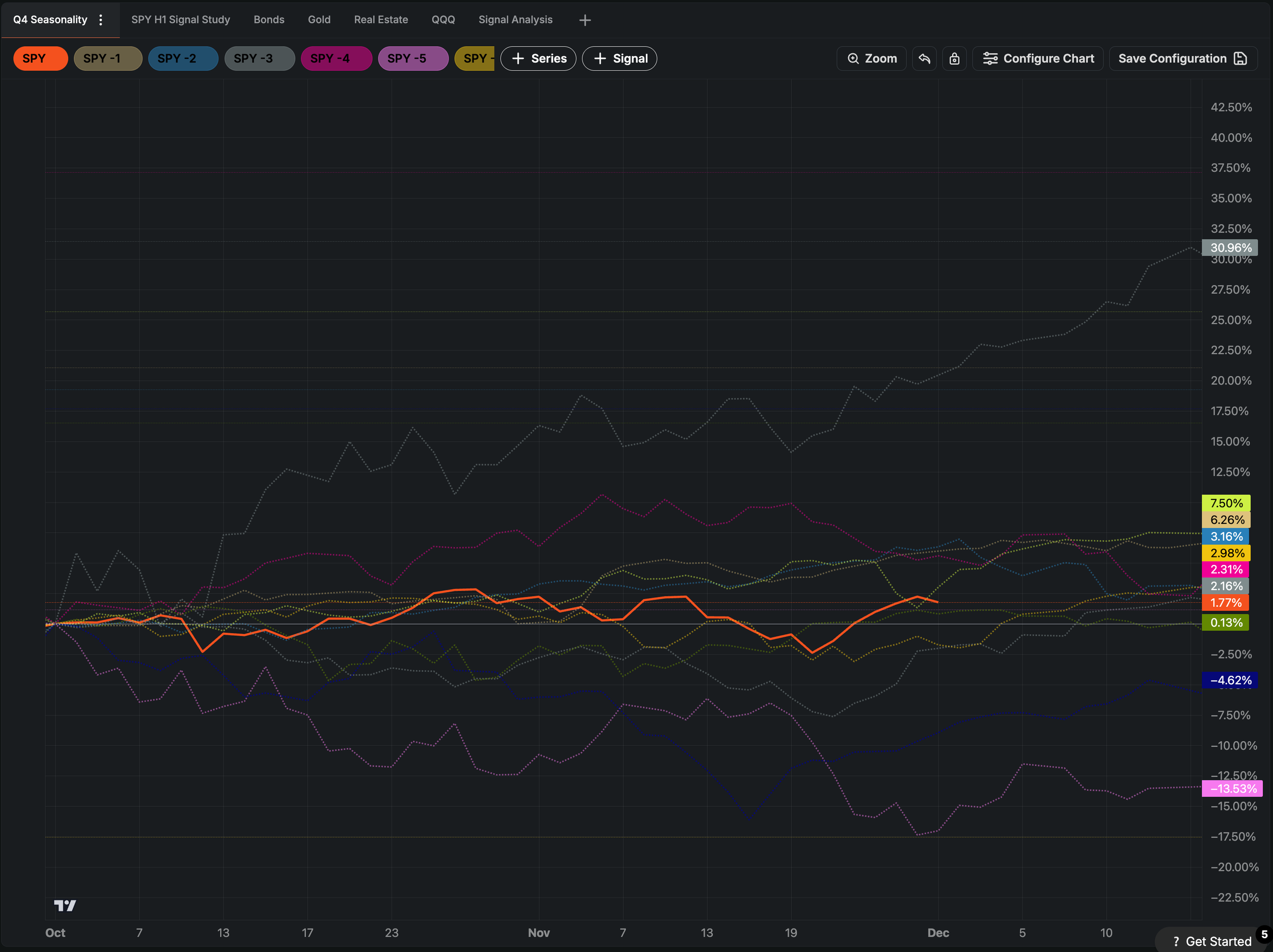Click the undo arrow icon
Screen dimensions: 1273x952
[x=924, y=59]
